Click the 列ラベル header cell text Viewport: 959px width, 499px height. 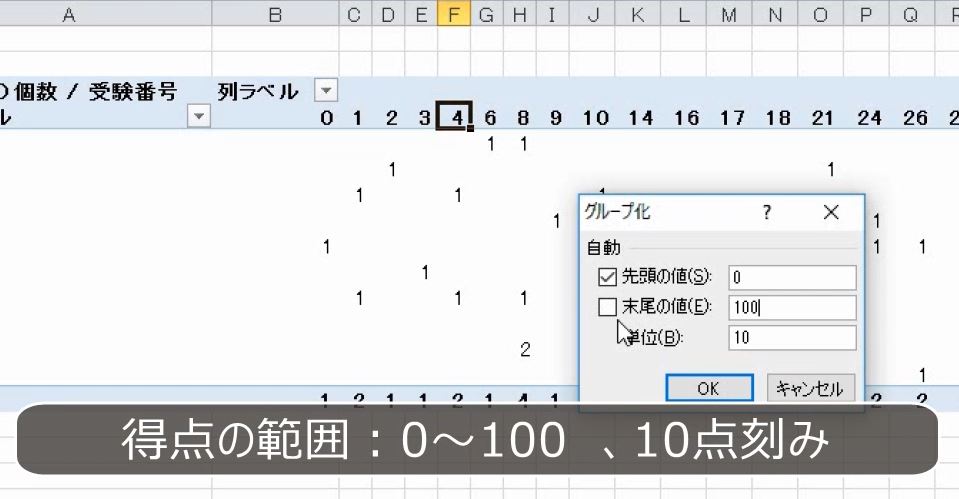pyautogui.click(x=258, y=92)
